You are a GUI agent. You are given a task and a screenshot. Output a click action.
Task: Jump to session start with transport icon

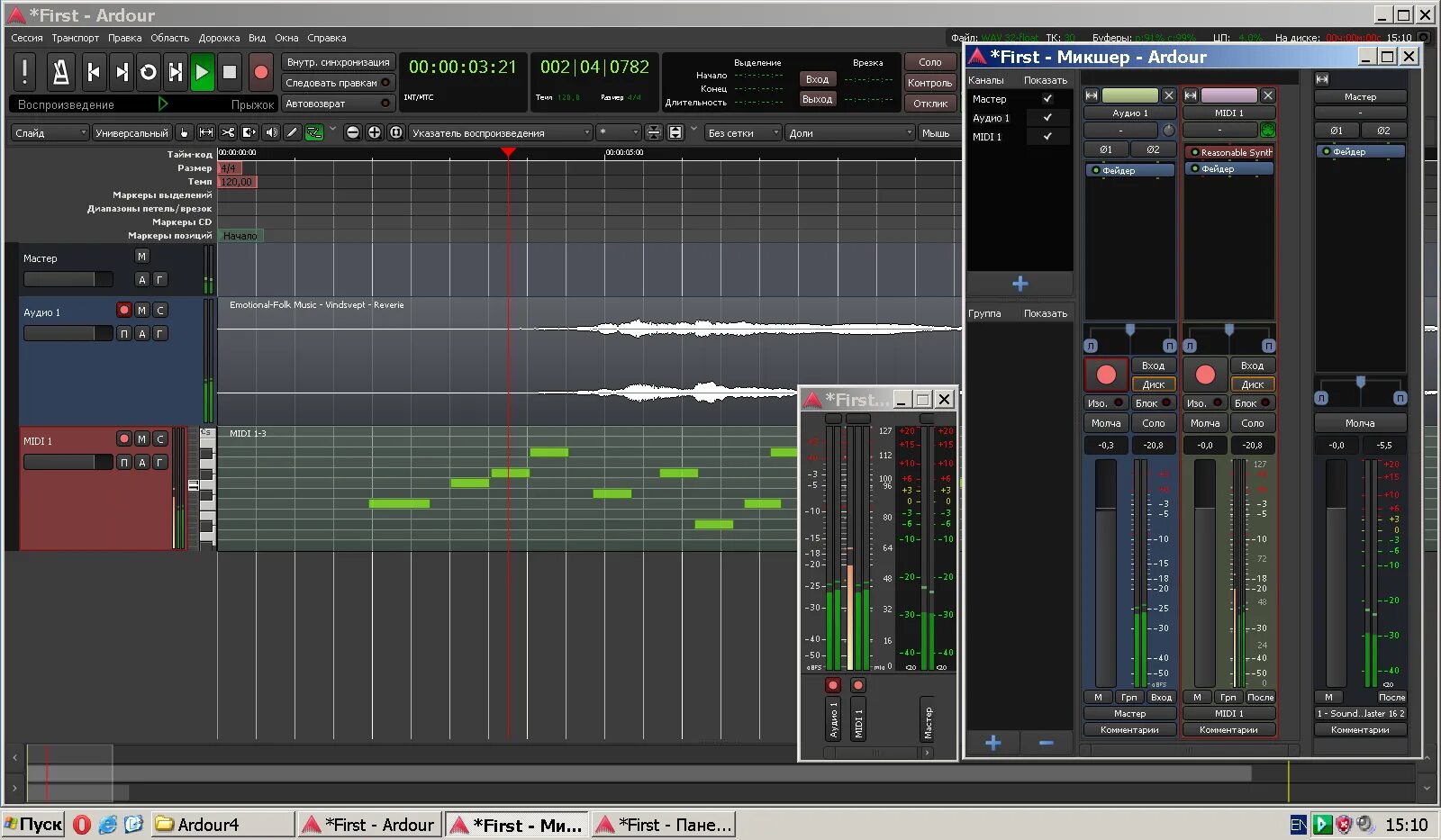pyautogui.click(x=94, y=72)
